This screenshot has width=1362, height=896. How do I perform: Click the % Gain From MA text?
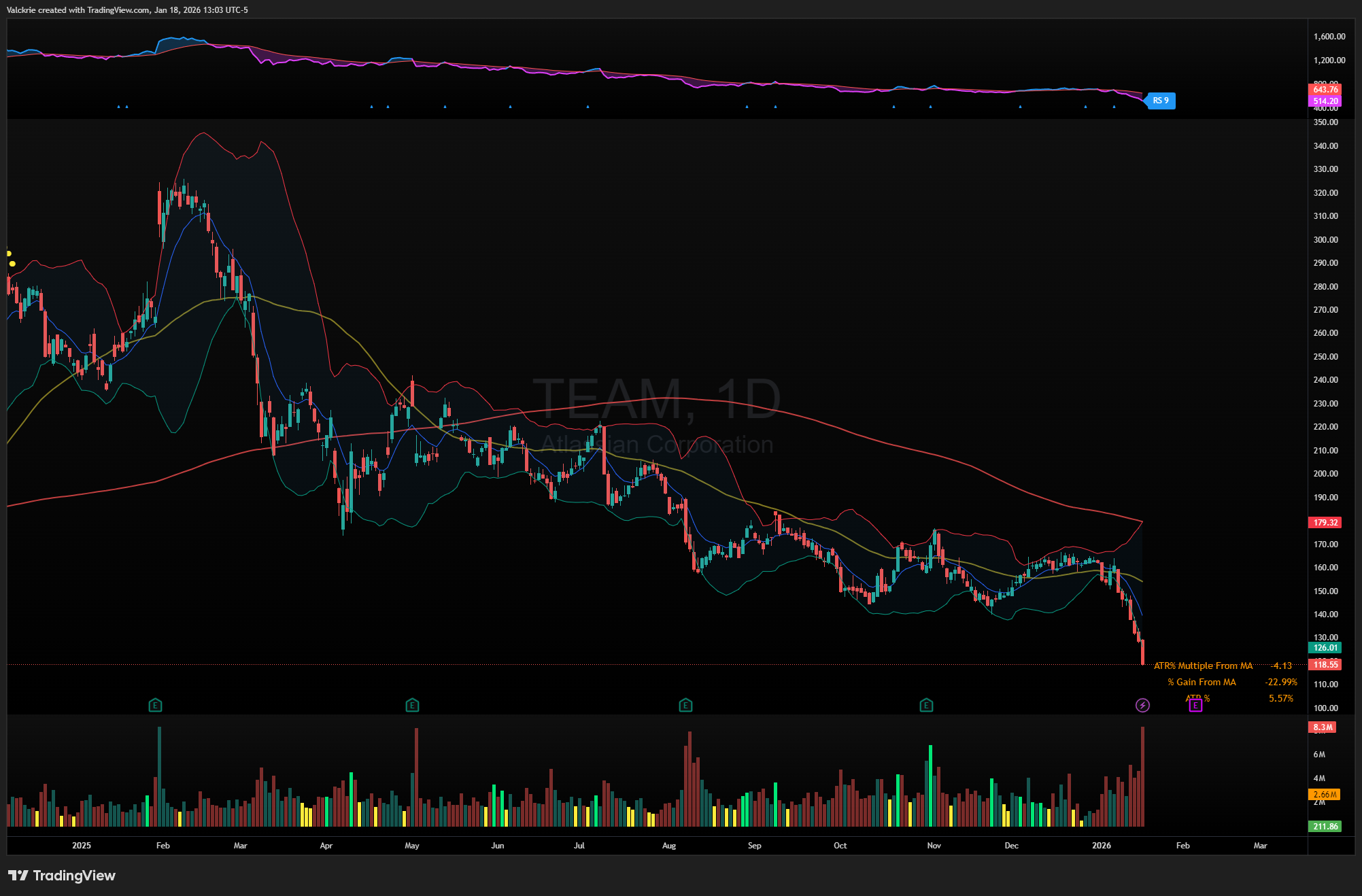1202,682
